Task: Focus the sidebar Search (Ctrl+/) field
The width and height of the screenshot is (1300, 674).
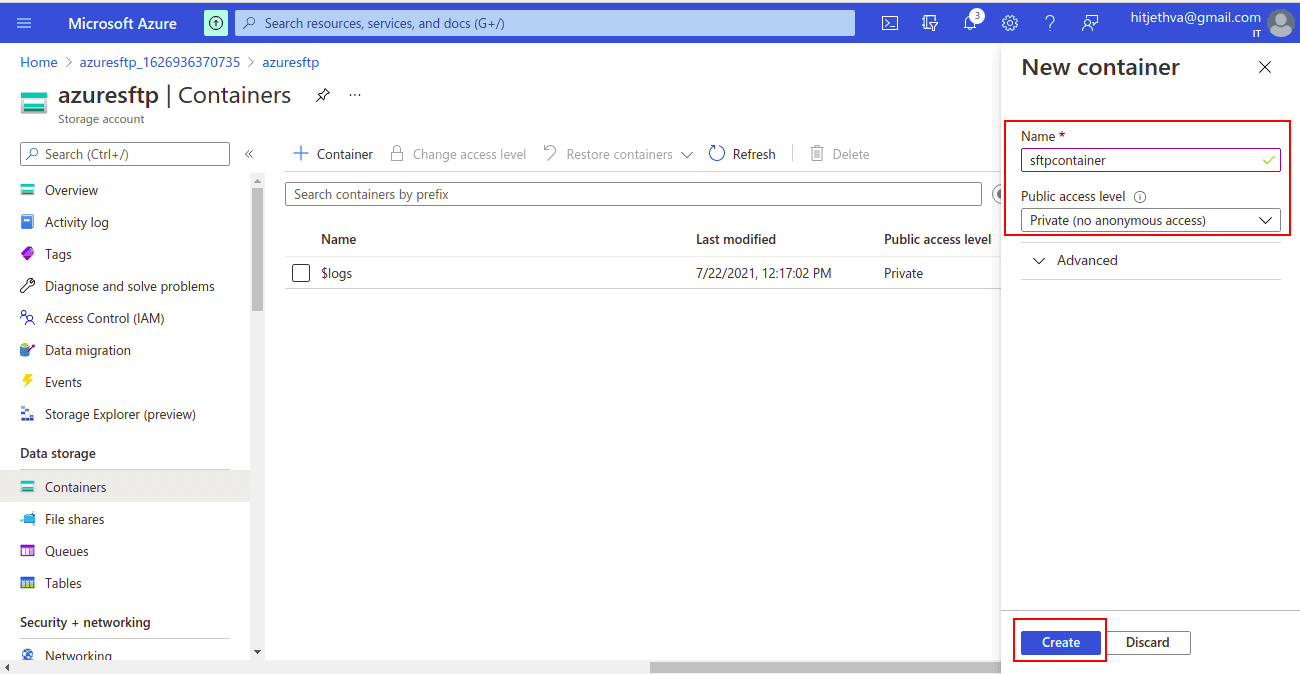Action: (125, 154)
